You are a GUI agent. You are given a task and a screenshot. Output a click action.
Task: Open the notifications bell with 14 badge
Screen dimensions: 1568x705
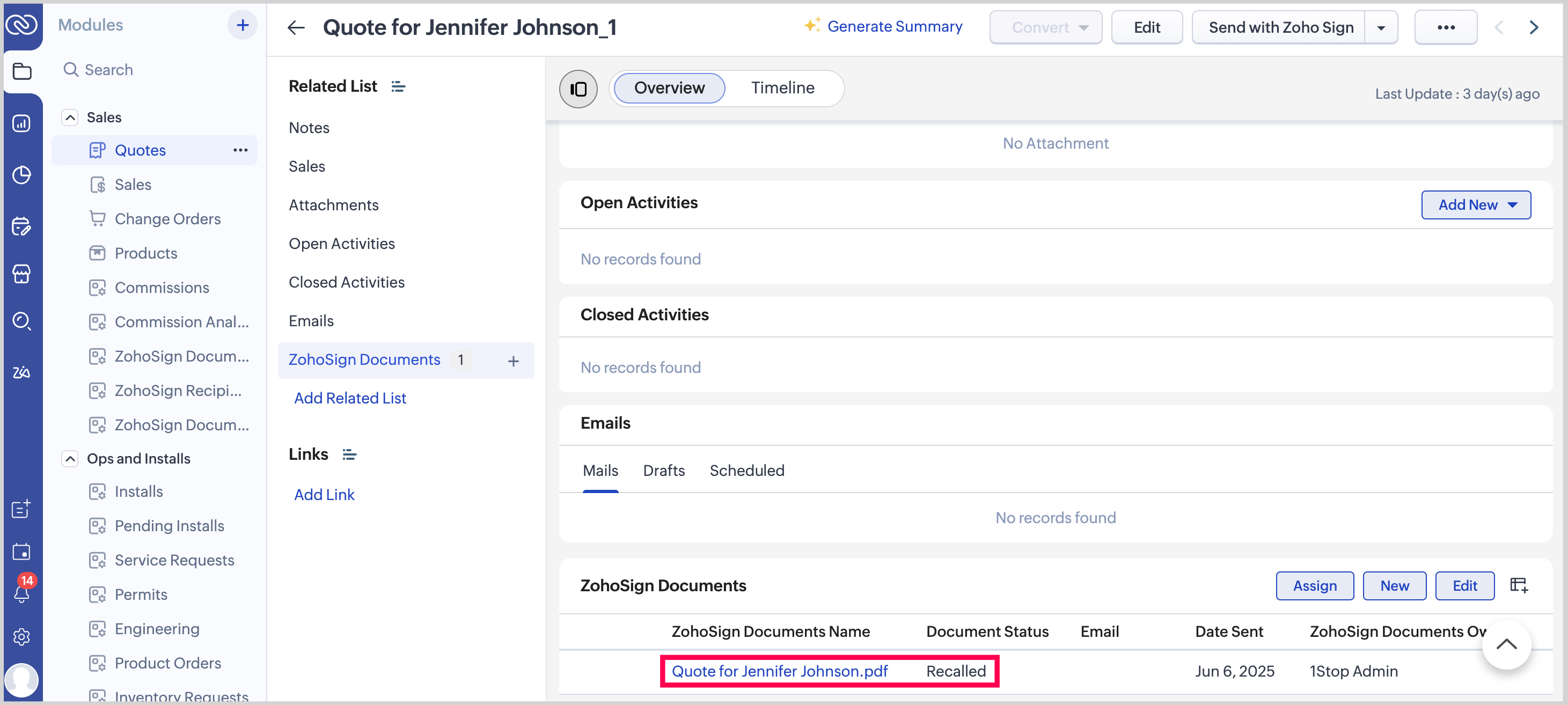point(22,592)
